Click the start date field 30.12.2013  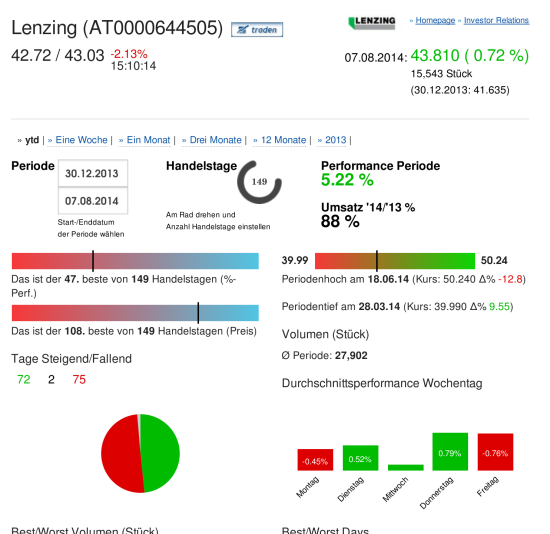click(x=93, y=173)
